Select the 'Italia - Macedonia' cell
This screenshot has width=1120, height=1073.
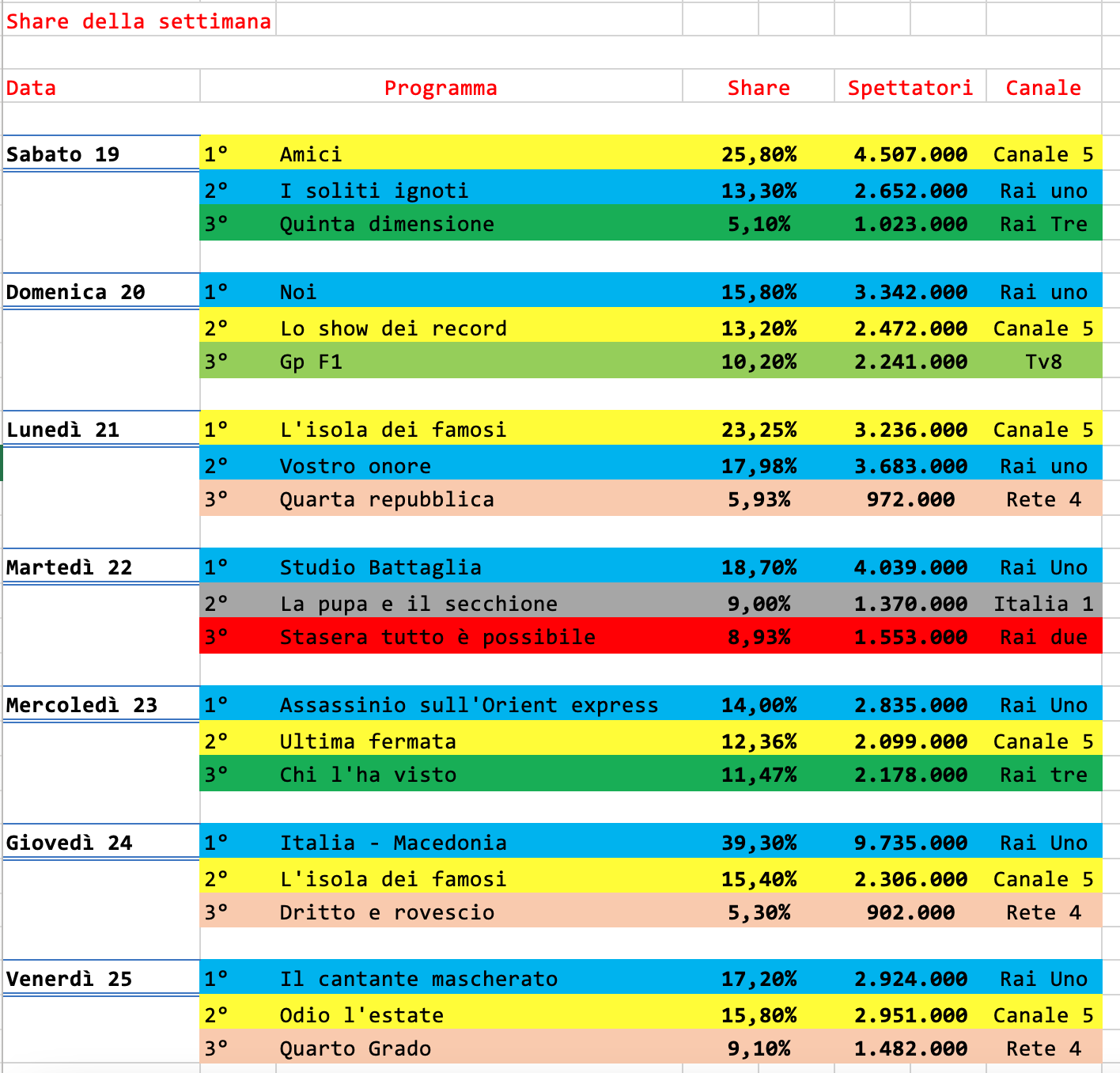tap(393, 843)
